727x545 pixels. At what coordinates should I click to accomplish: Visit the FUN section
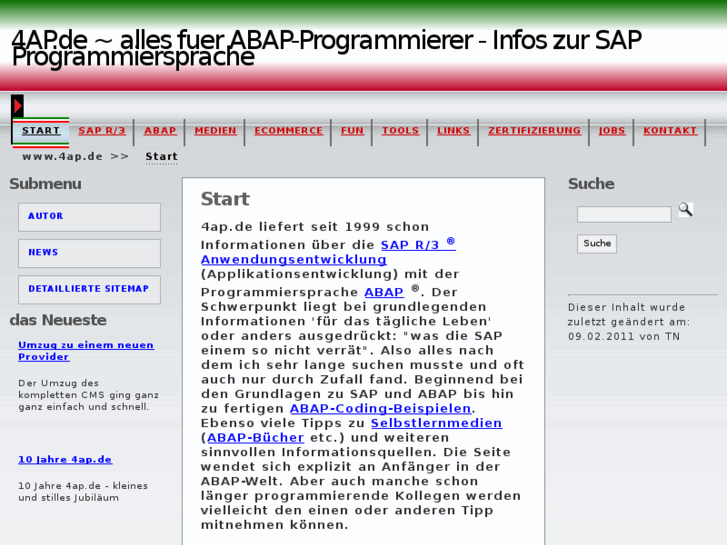[x=352, y=131]
